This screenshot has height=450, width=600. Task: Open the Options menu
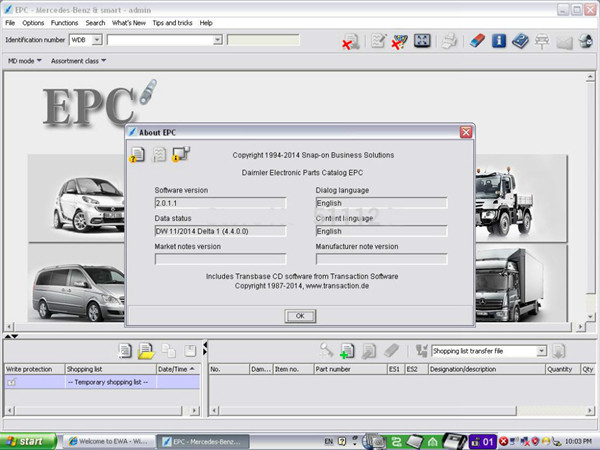[x=33, y=23]
